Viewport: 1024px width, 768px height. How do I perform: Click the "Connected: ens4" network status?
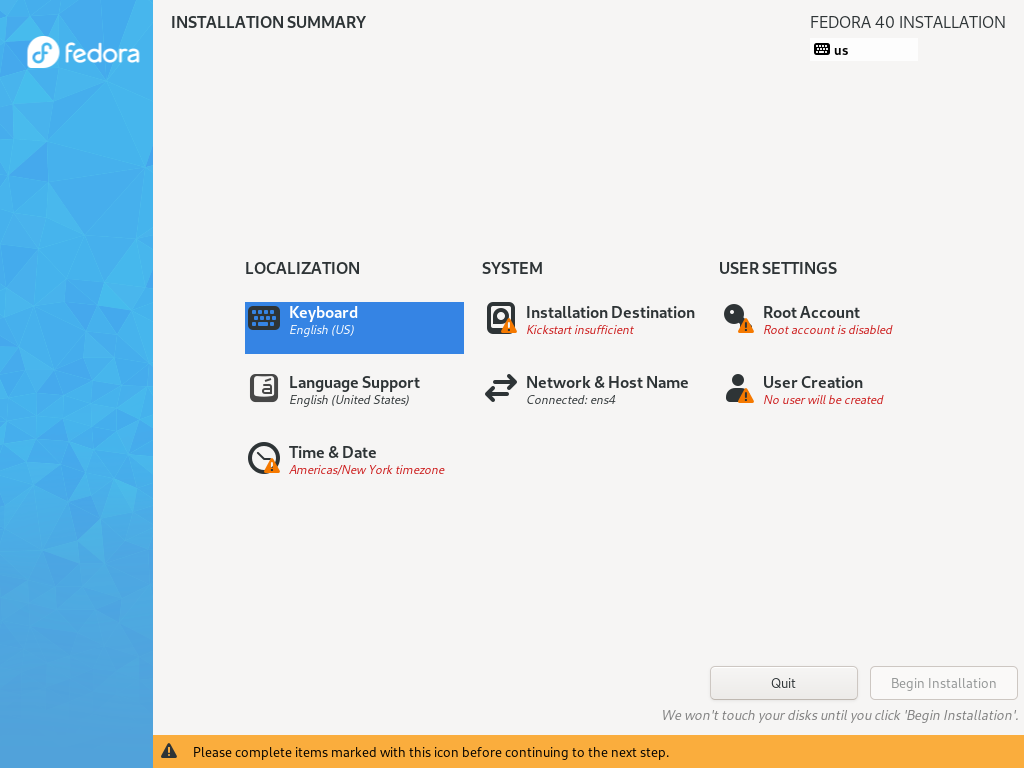click(571, 400)
